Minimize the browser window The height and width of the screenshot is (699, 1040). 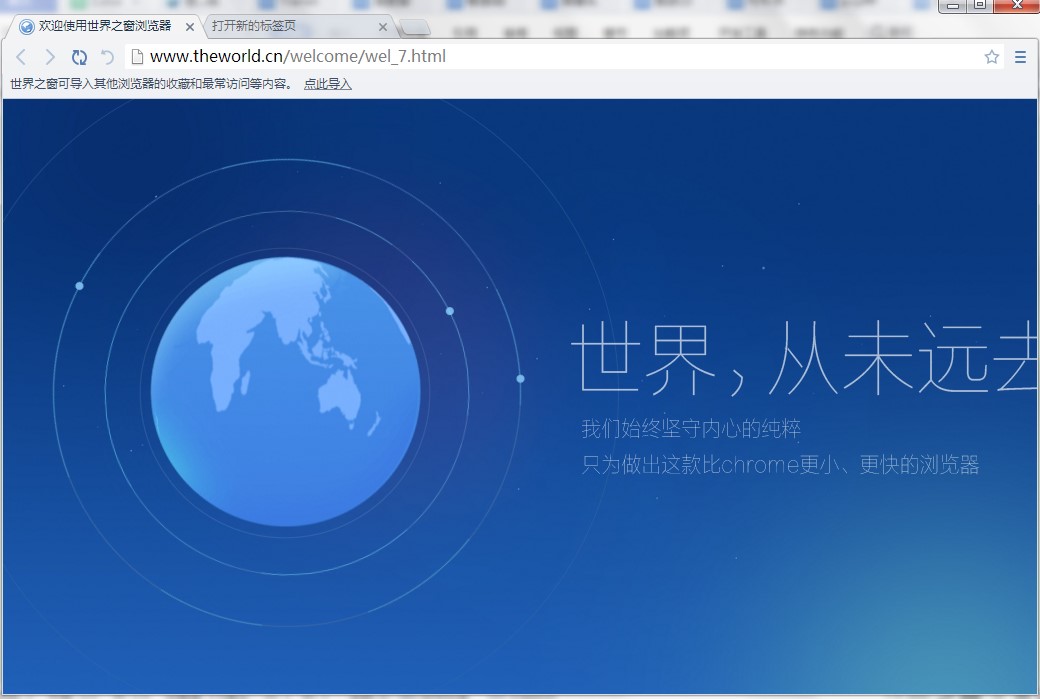point(953,5)
